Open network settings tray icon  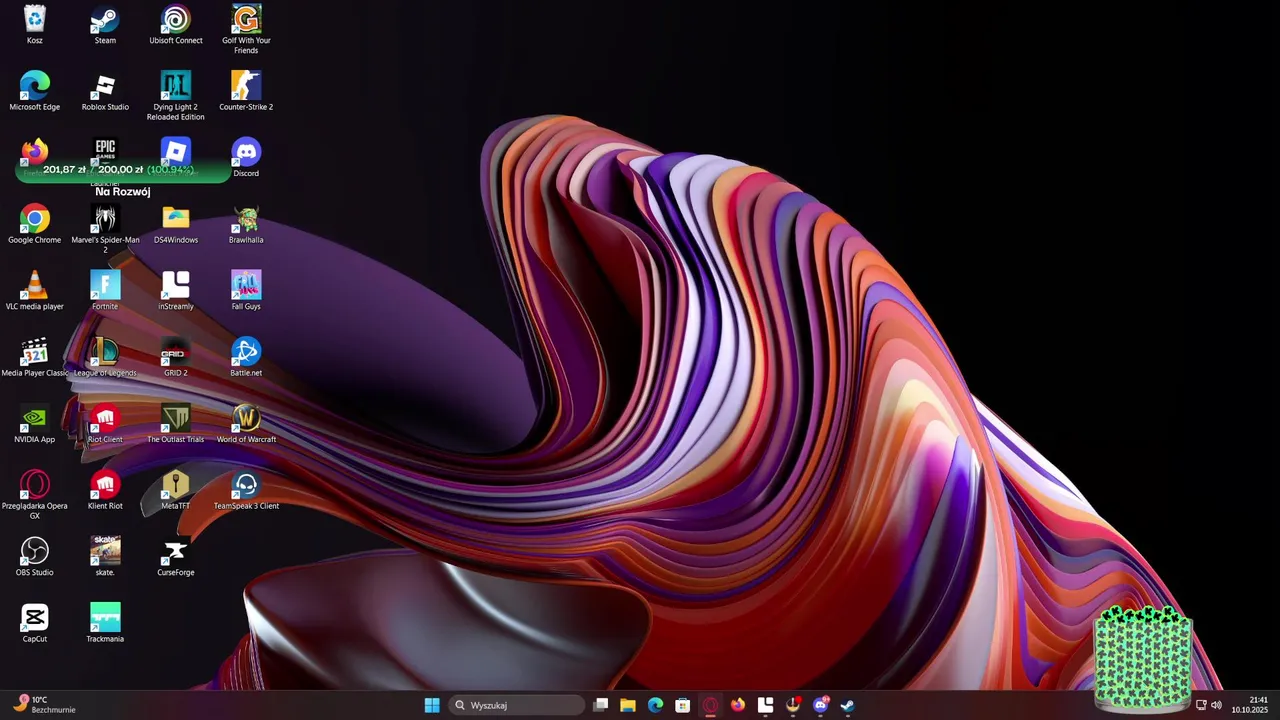coord(1201,705)
